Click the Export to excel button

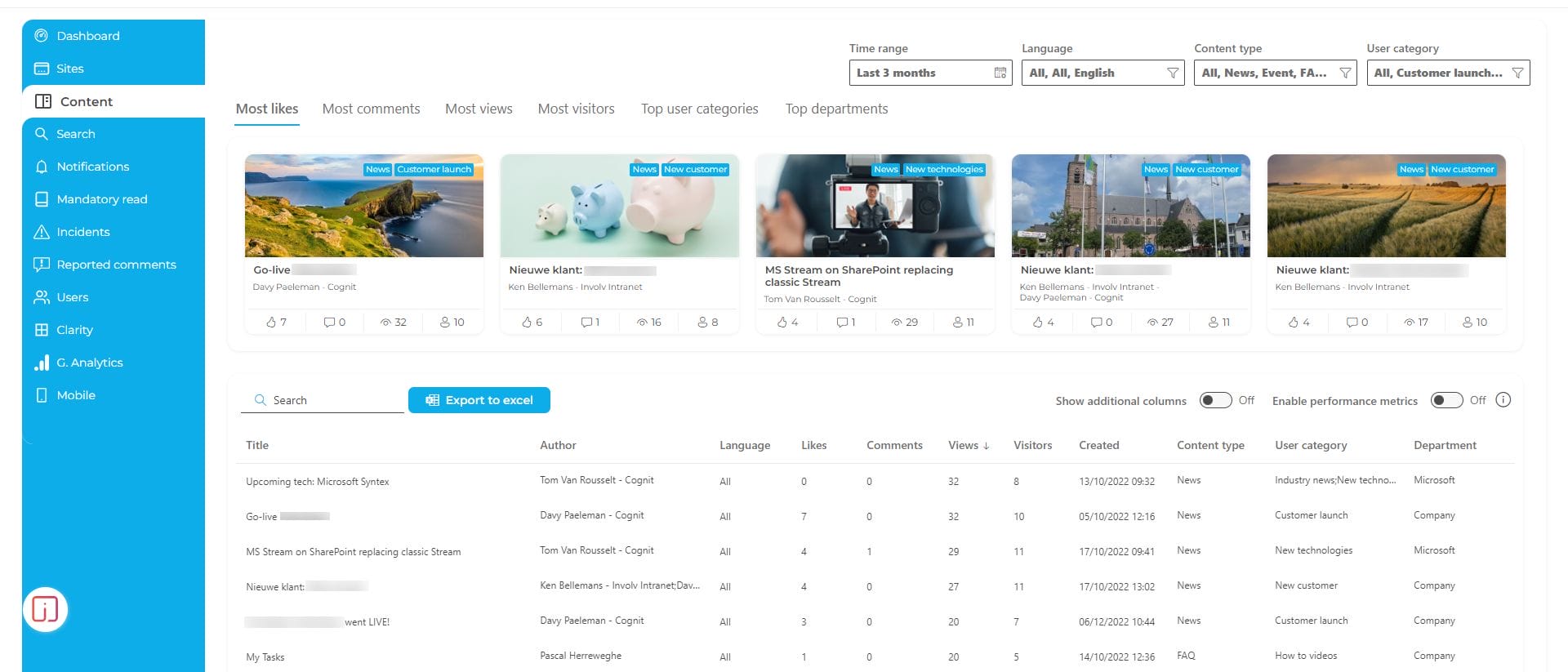coord(479,400)
